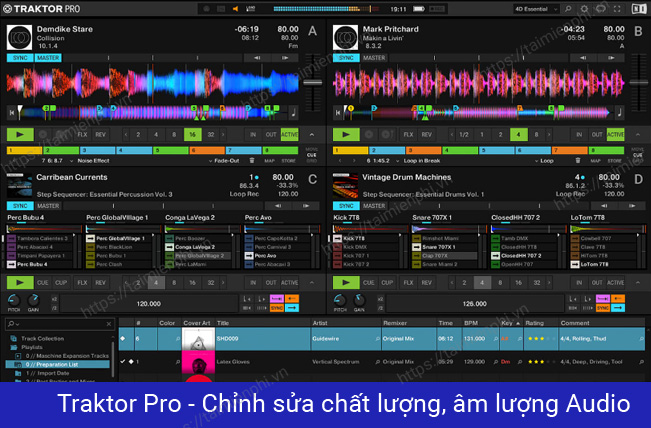Toggle MASTER on Deck A
The width and height of the screenshot is (651, 428).
[48, 58]
